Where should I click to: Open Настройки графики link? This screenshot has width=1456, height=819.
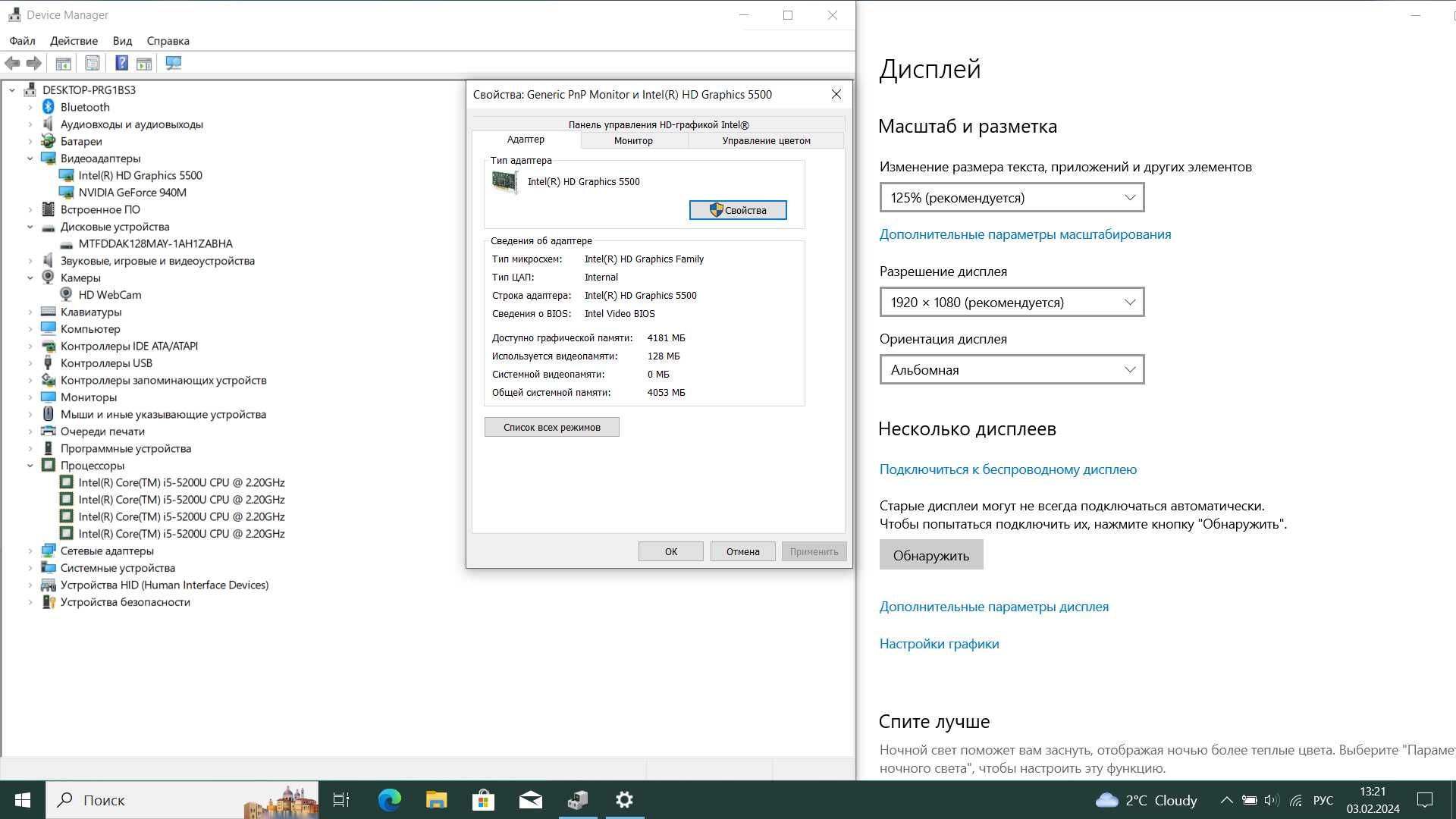[x=939, y=644]
